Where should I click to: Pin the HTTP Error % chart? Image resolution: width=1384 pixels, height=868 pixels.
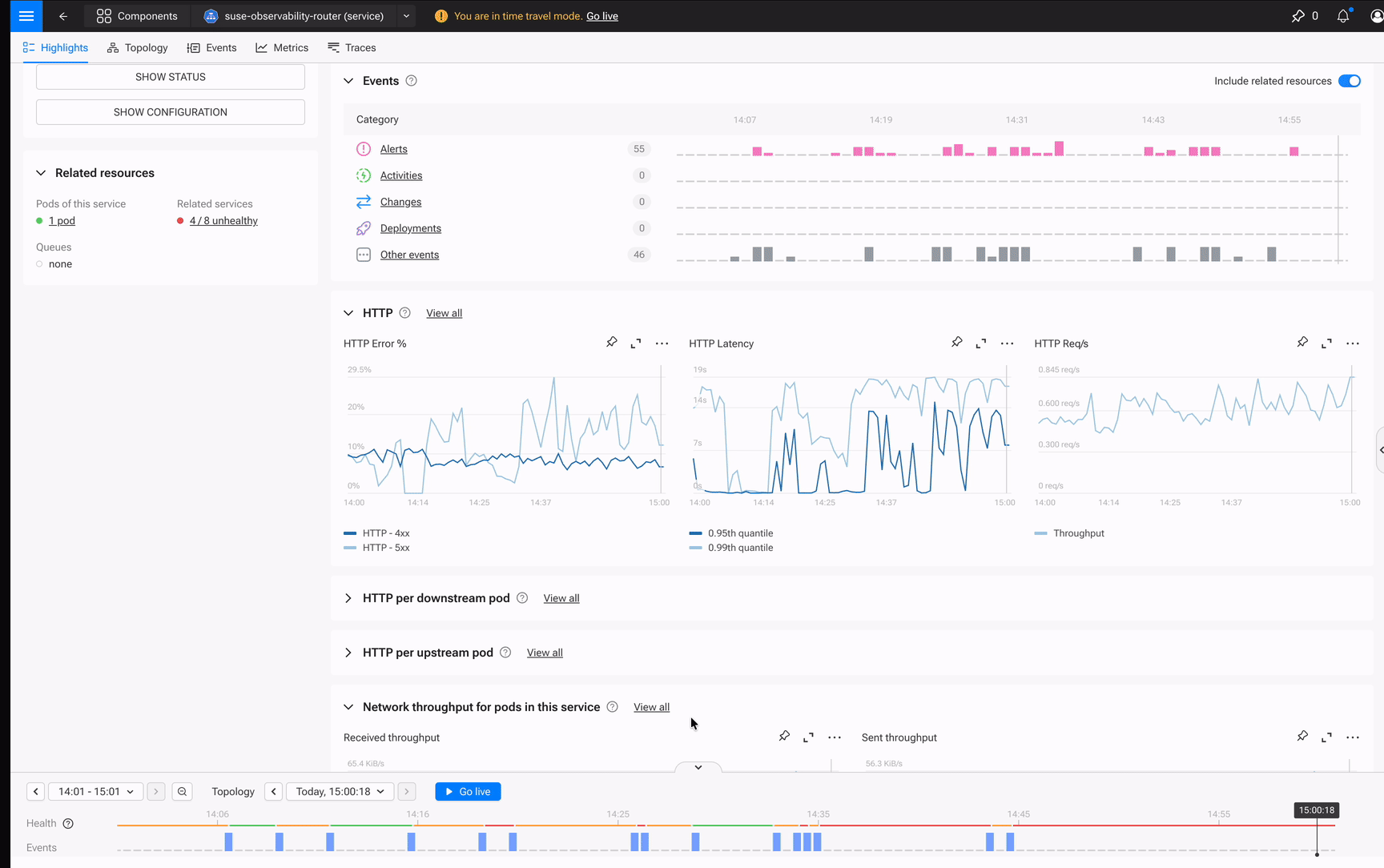611,342
